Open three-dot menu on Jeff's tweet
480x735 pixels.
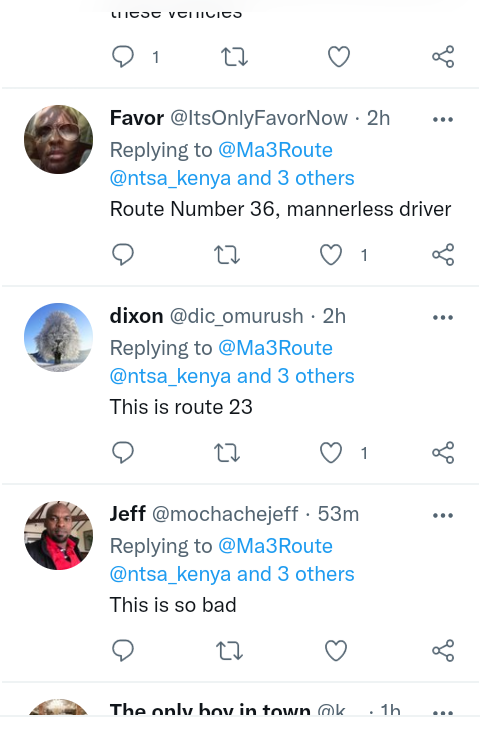(443, 516)
